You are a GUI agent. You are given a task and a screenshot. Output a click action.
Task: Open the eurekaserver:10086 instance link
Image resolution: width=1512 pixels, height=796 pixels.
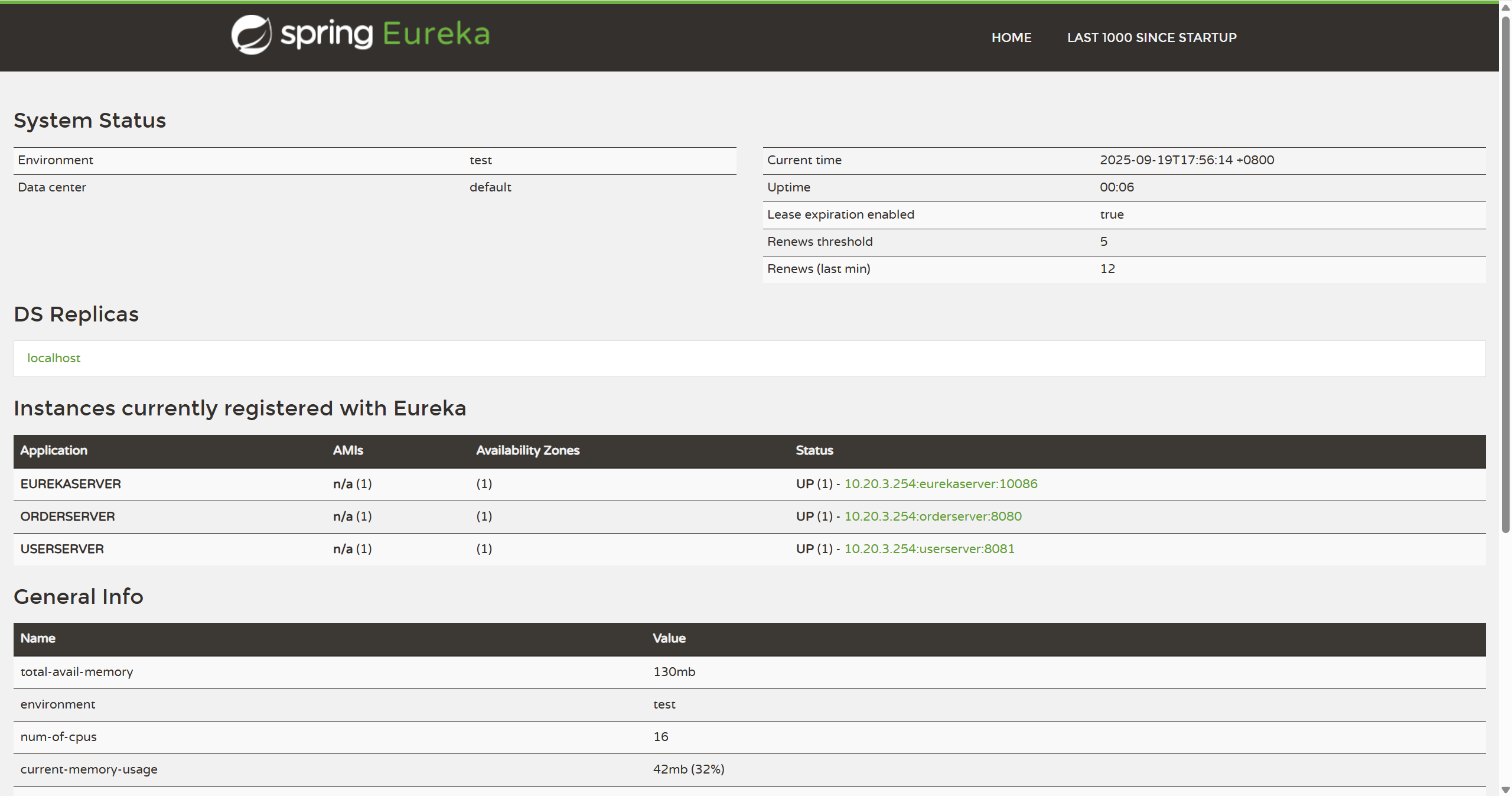click(x=940, y=484)
